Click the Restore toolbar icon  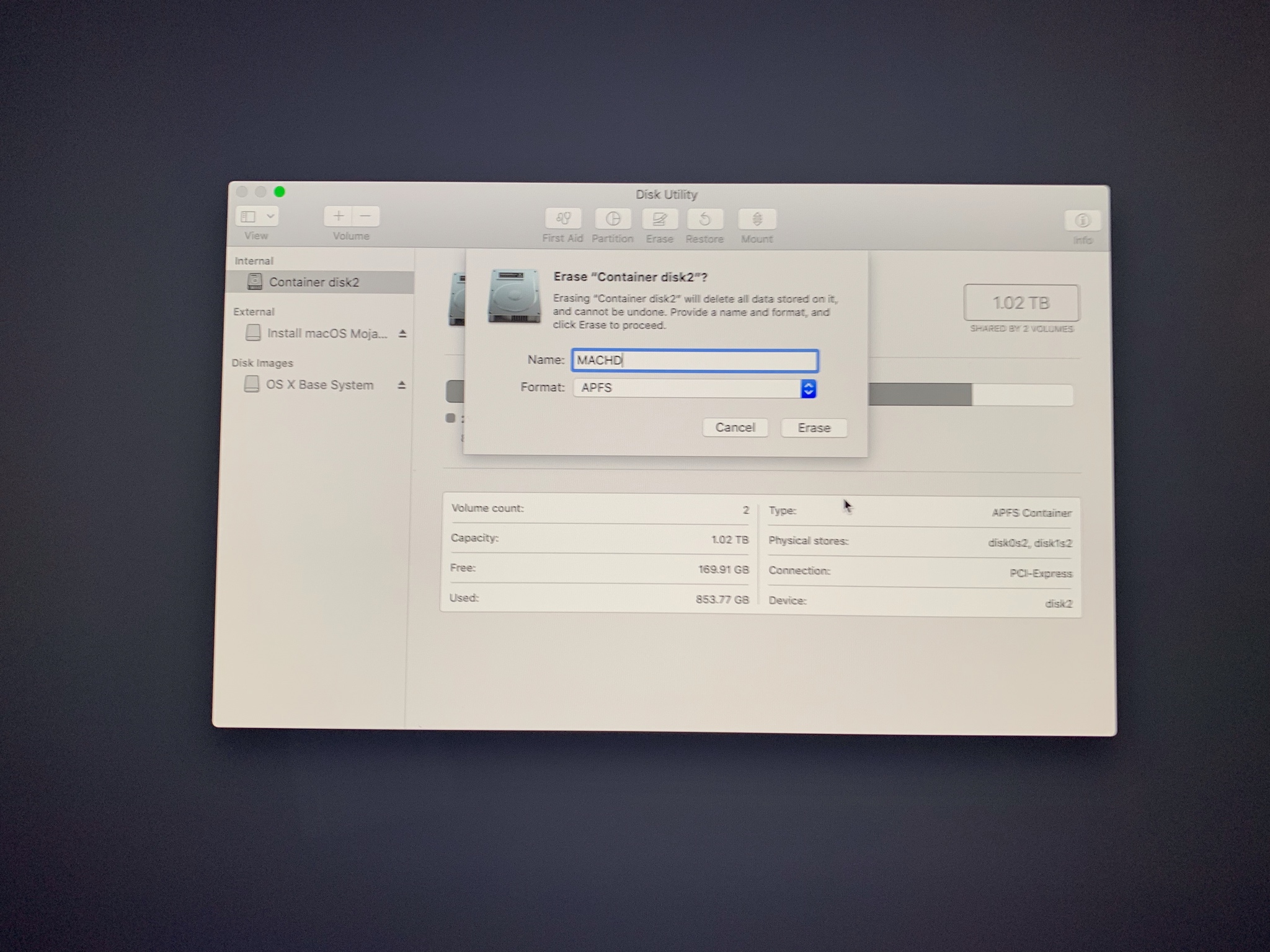704,219
